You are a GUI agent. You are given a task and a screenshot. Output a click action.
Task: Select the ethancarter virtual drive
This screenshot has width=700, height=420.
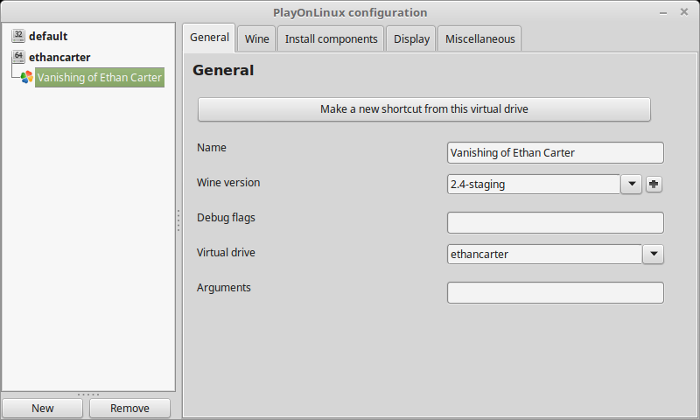(x=59, y=57)
